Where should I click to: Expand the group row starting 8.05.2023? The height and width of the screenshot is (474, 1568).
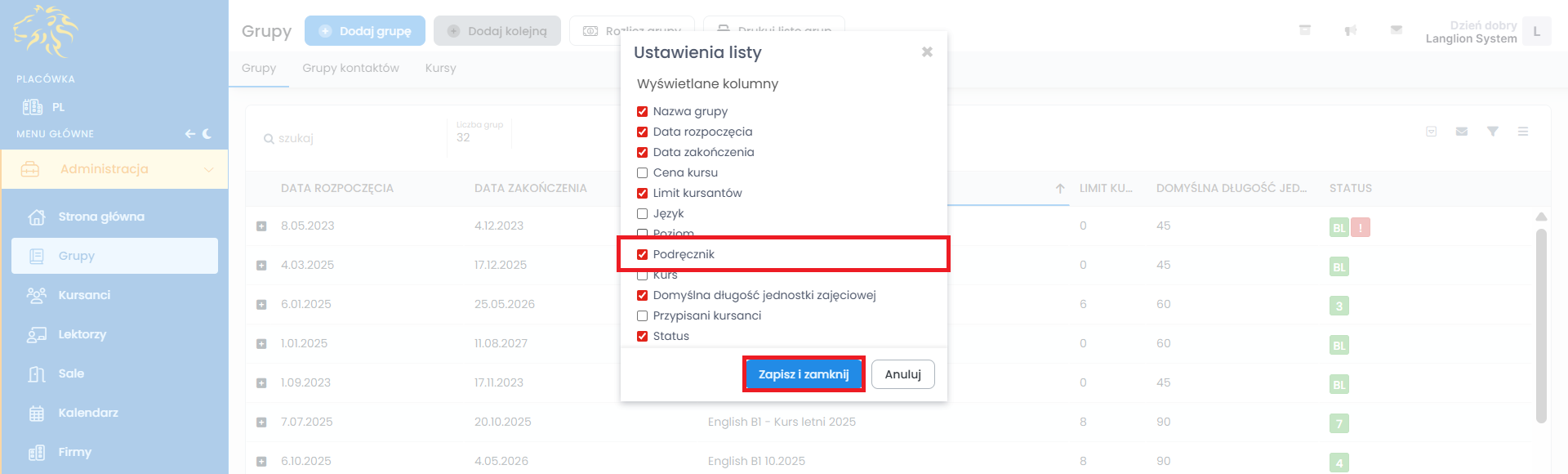(x=261, y=226)
